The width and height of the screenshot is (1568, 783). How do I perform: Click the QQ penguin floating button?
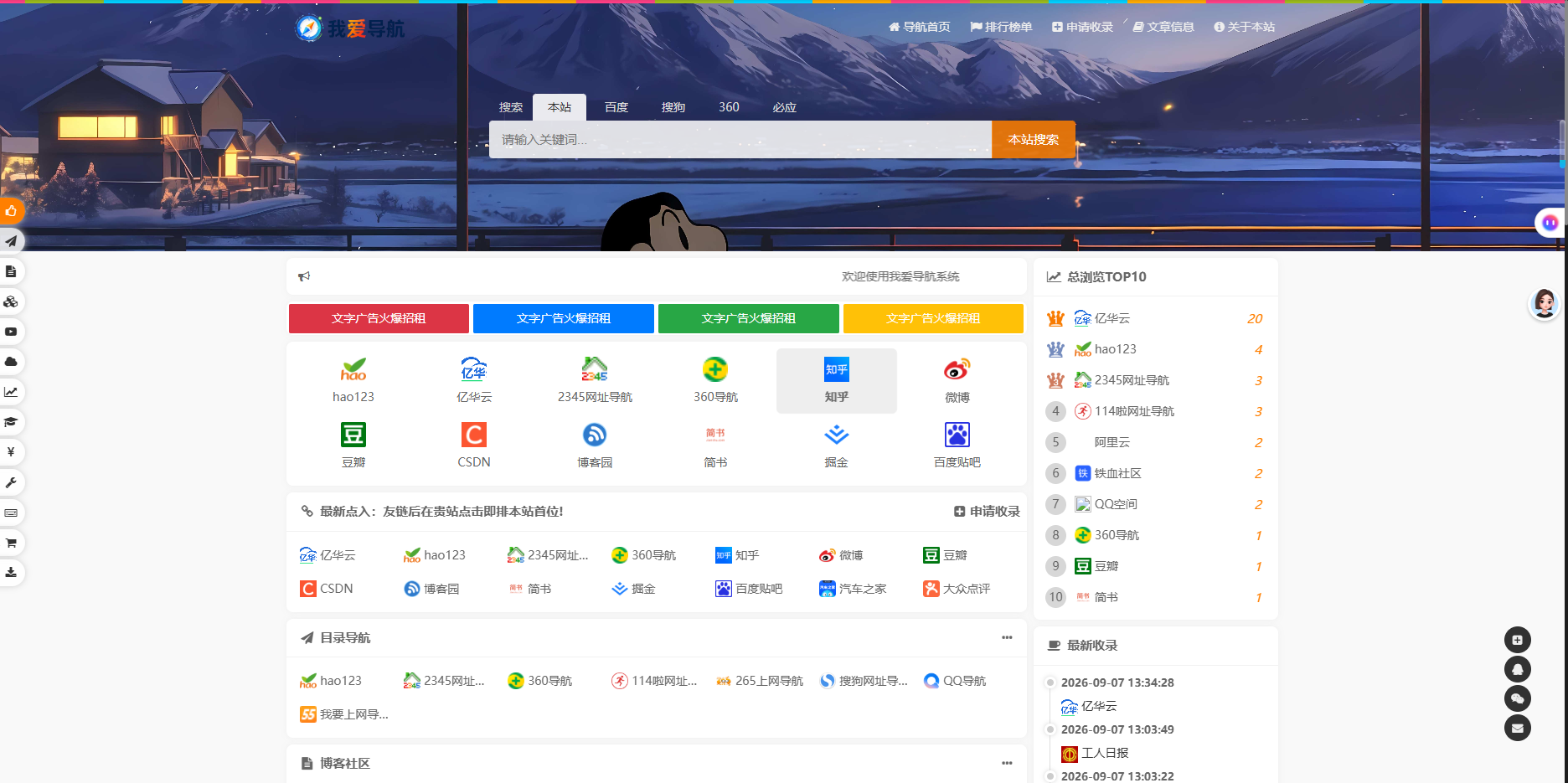[1517, 669]
